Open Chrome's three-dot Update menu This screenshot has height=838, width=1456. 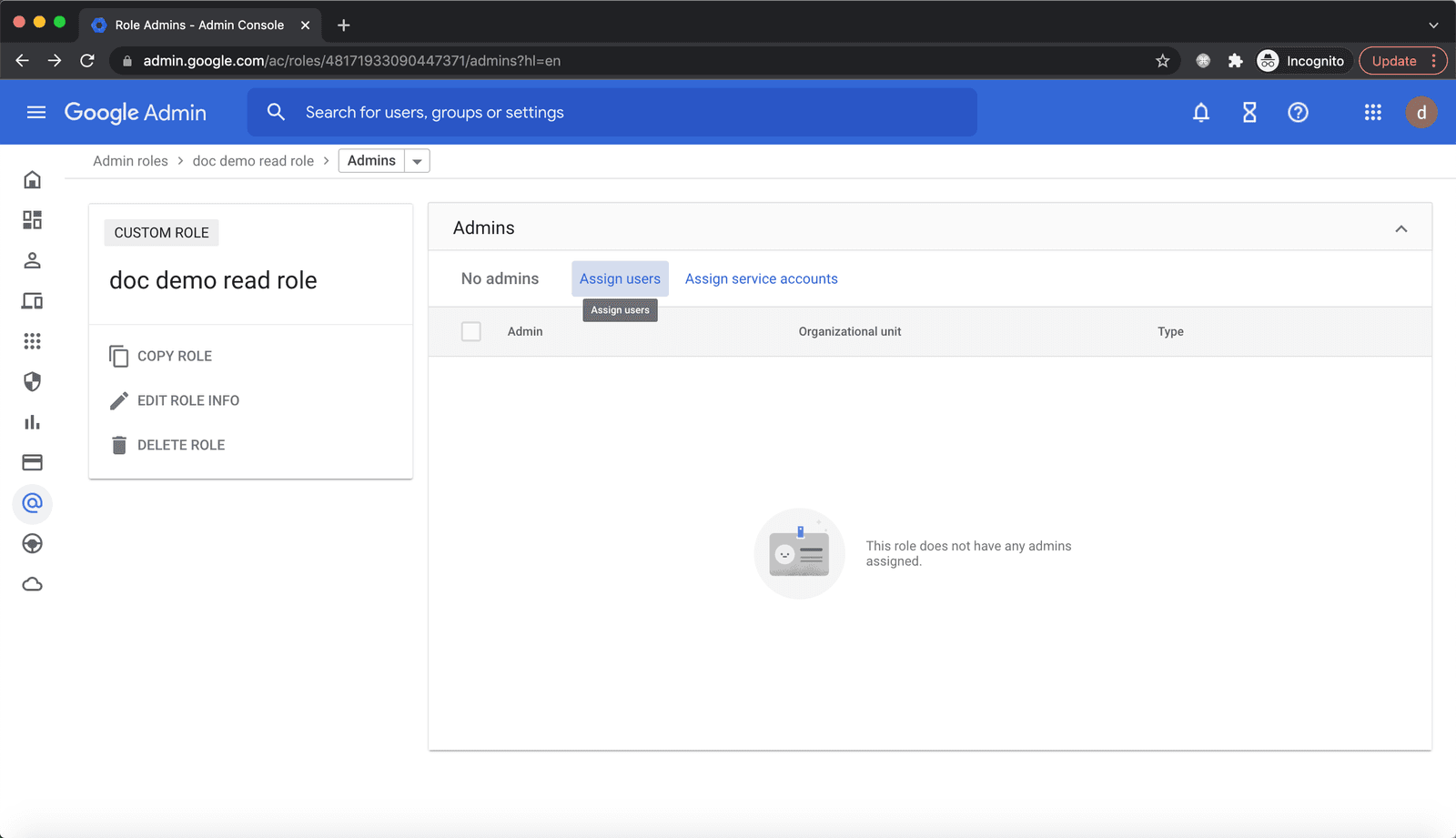pyautogui.click(x=1434, y=61)
